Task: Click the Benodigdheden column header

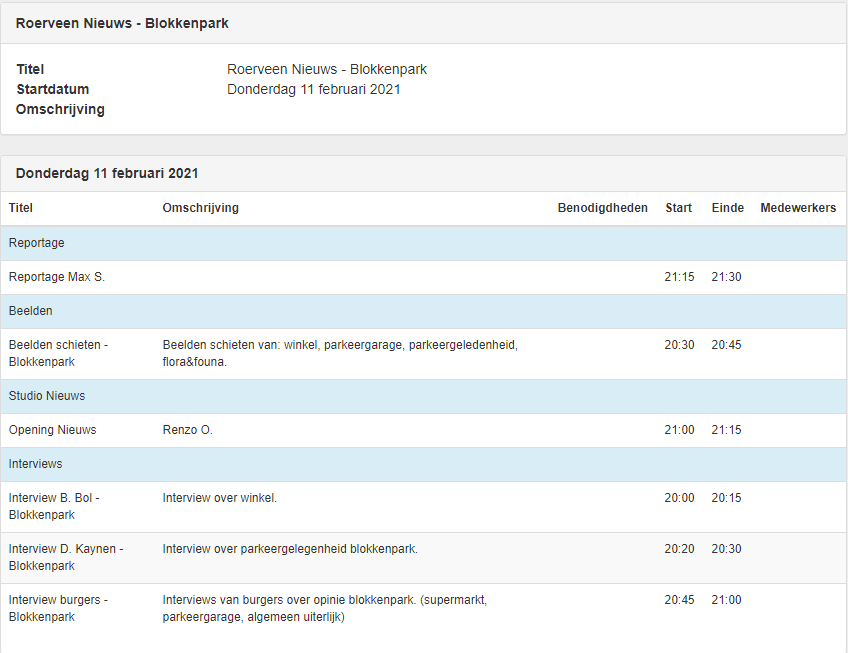Action: tap(602, 208)
